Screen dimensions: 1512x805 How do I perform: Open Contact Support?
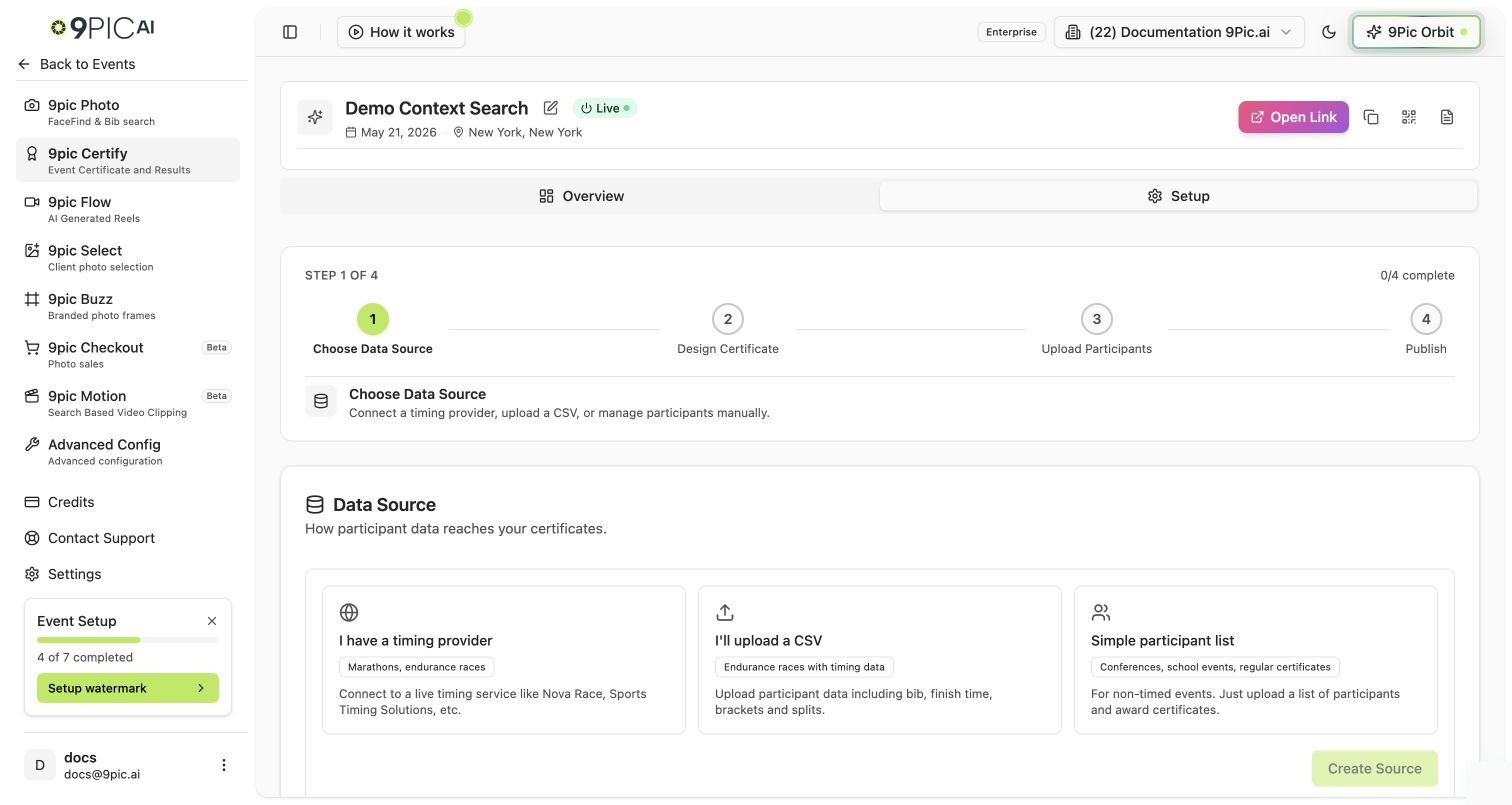point(128,538)
